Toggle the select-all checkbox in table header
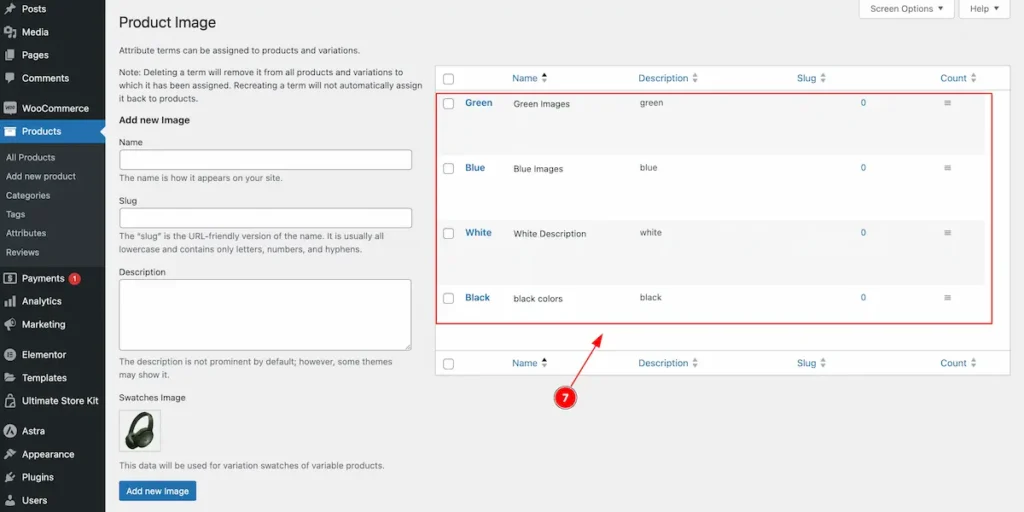The image size is (1024, 512). [449, 79]
